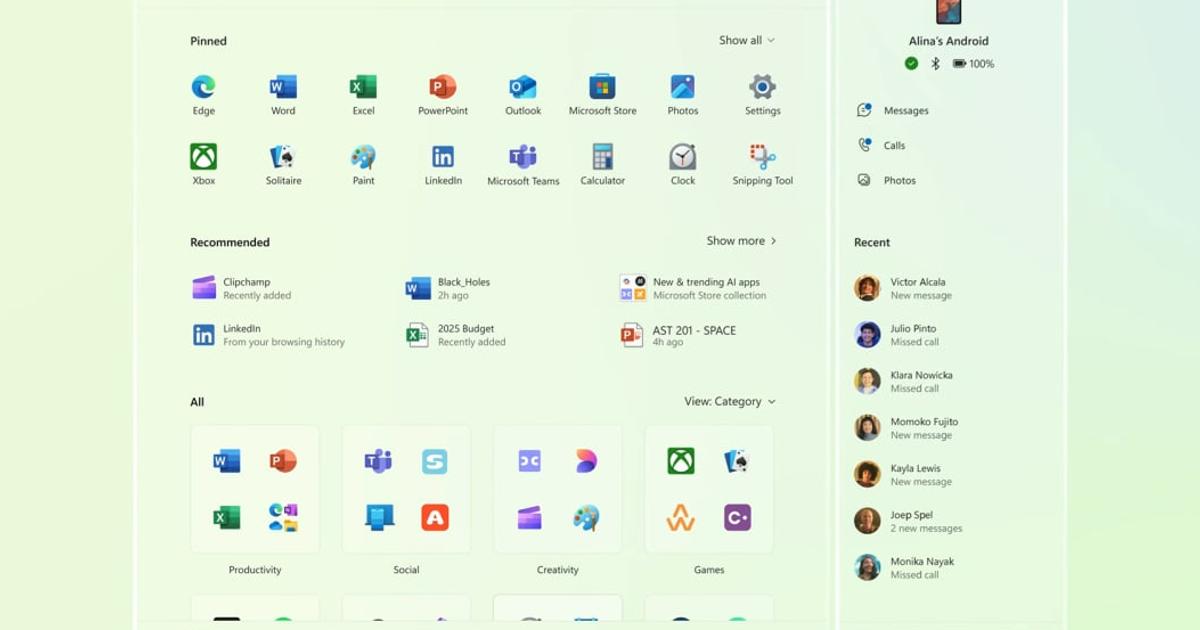
Task: Open Word icon in the Productivity folder
Action: point(227,461)
